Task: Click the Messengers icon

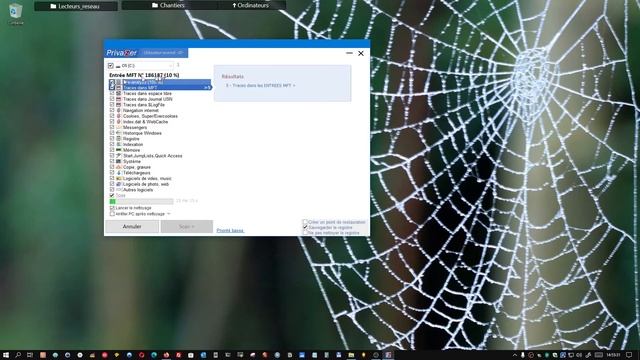Action: point(119,128)
